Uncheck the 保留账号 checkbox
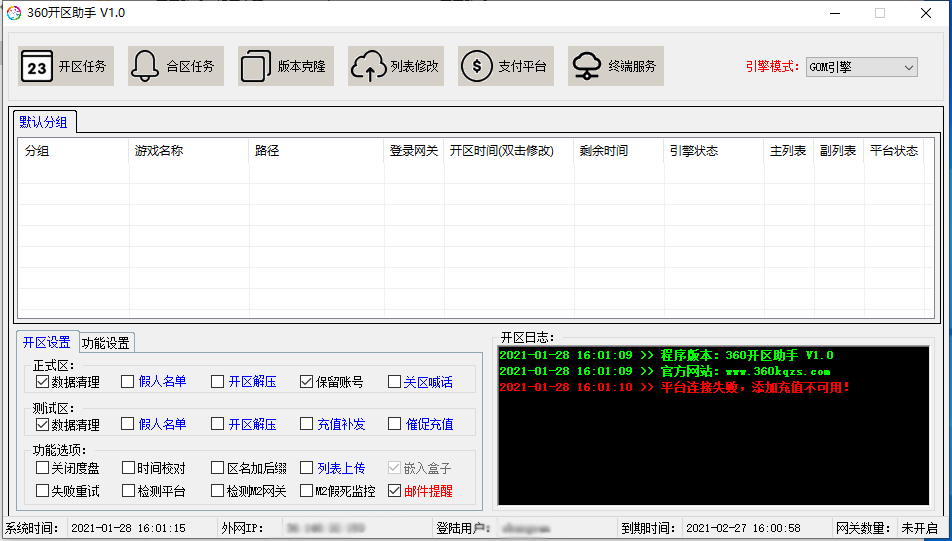The width and height of the screenshot is (952, 541). 307,382
